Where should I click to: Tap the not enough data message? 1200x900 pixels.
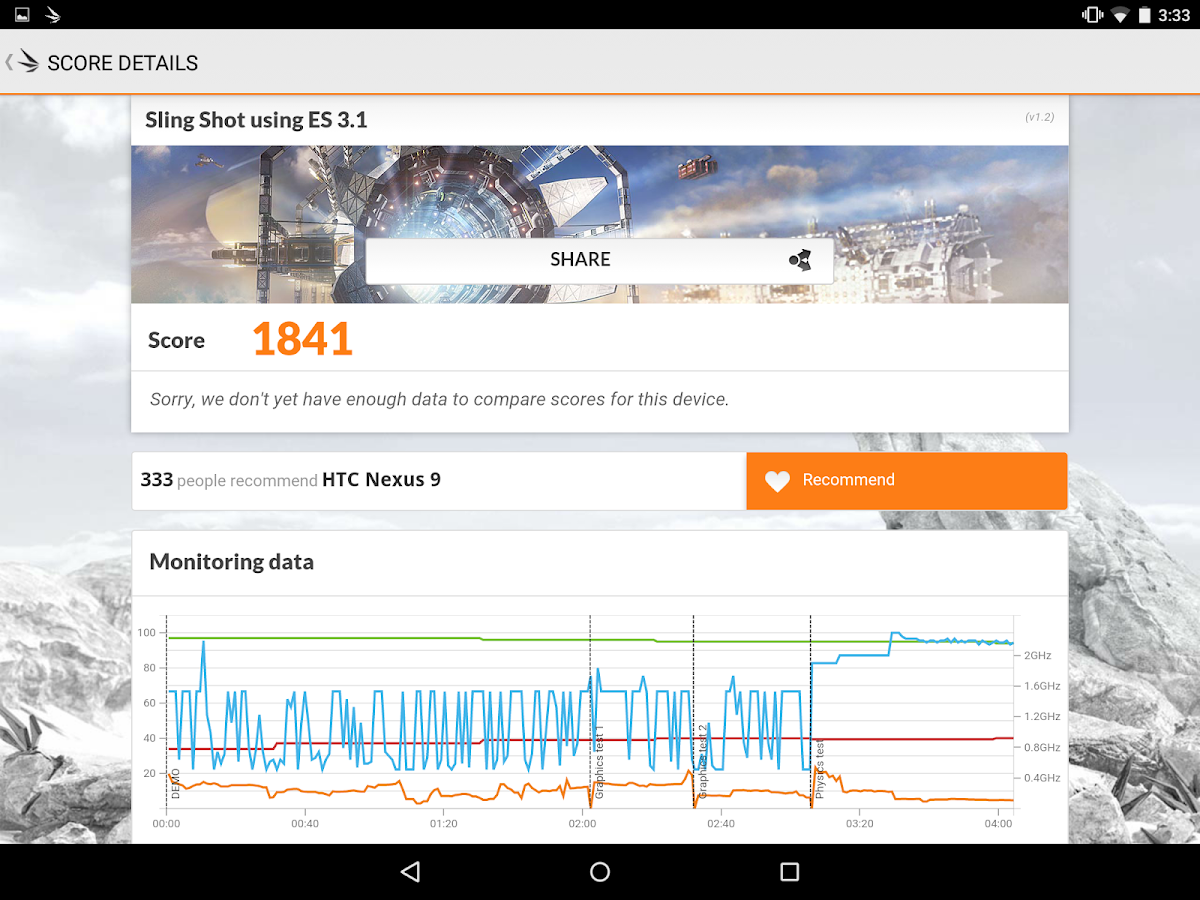(439, 399)
